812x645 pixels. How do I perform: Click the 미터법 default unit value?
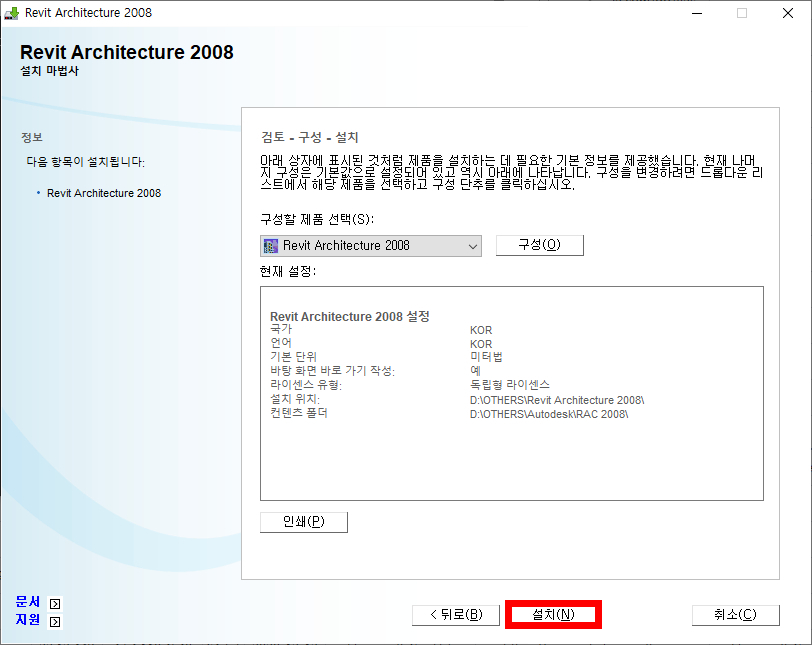point(486,357)
